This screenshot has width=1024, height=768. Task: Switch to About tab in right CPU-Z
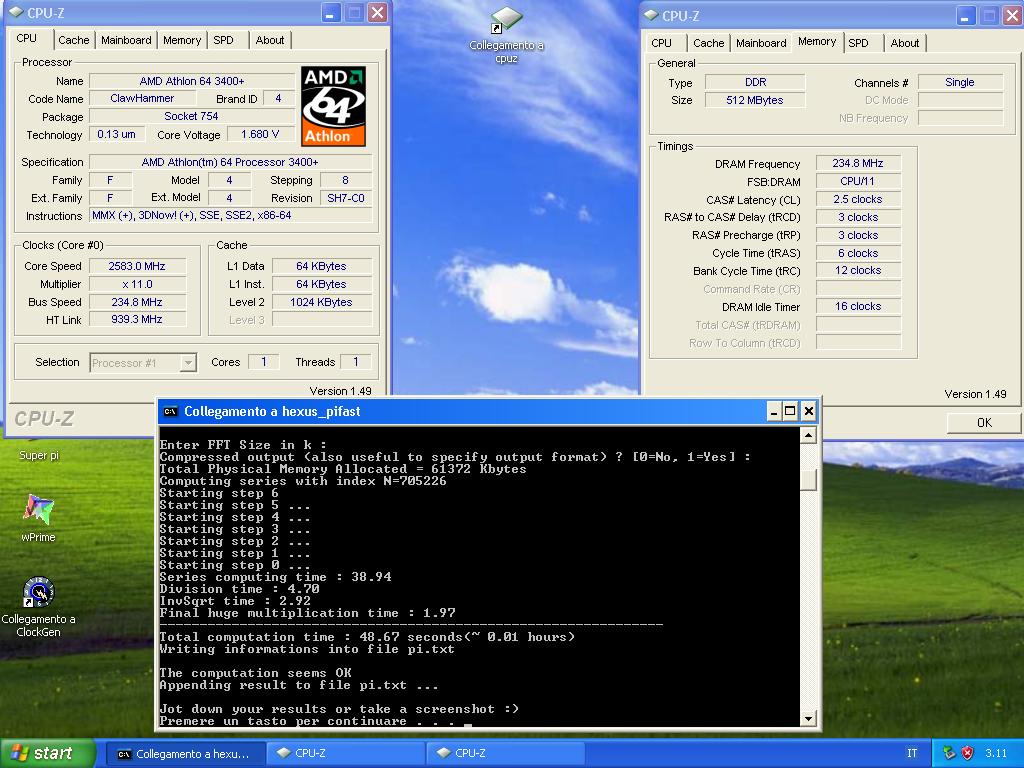pyautogui.click(x=904, y=42)
